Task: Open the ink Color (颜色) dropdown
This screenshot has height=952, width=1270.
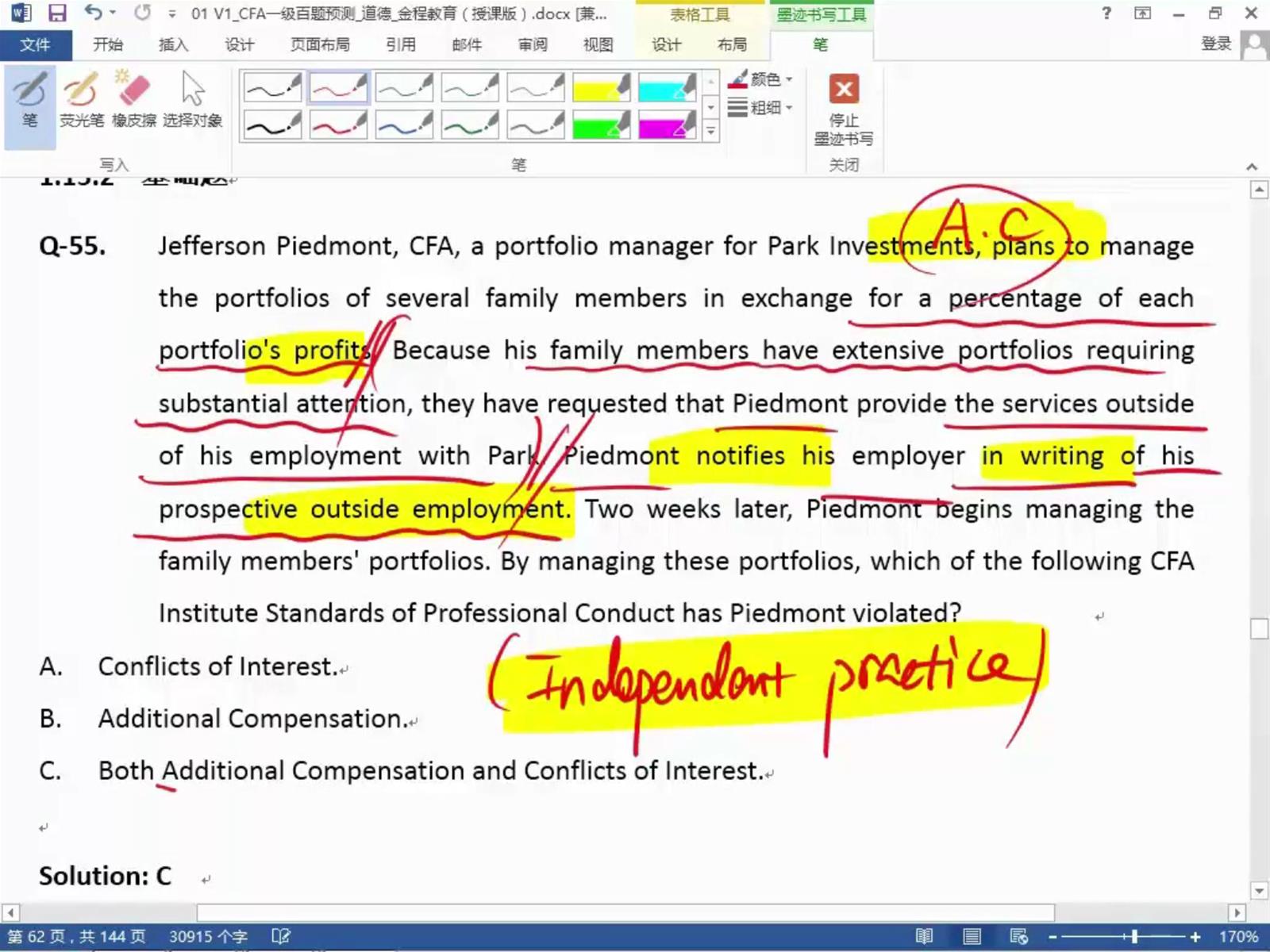Action: tap(760, 79)
